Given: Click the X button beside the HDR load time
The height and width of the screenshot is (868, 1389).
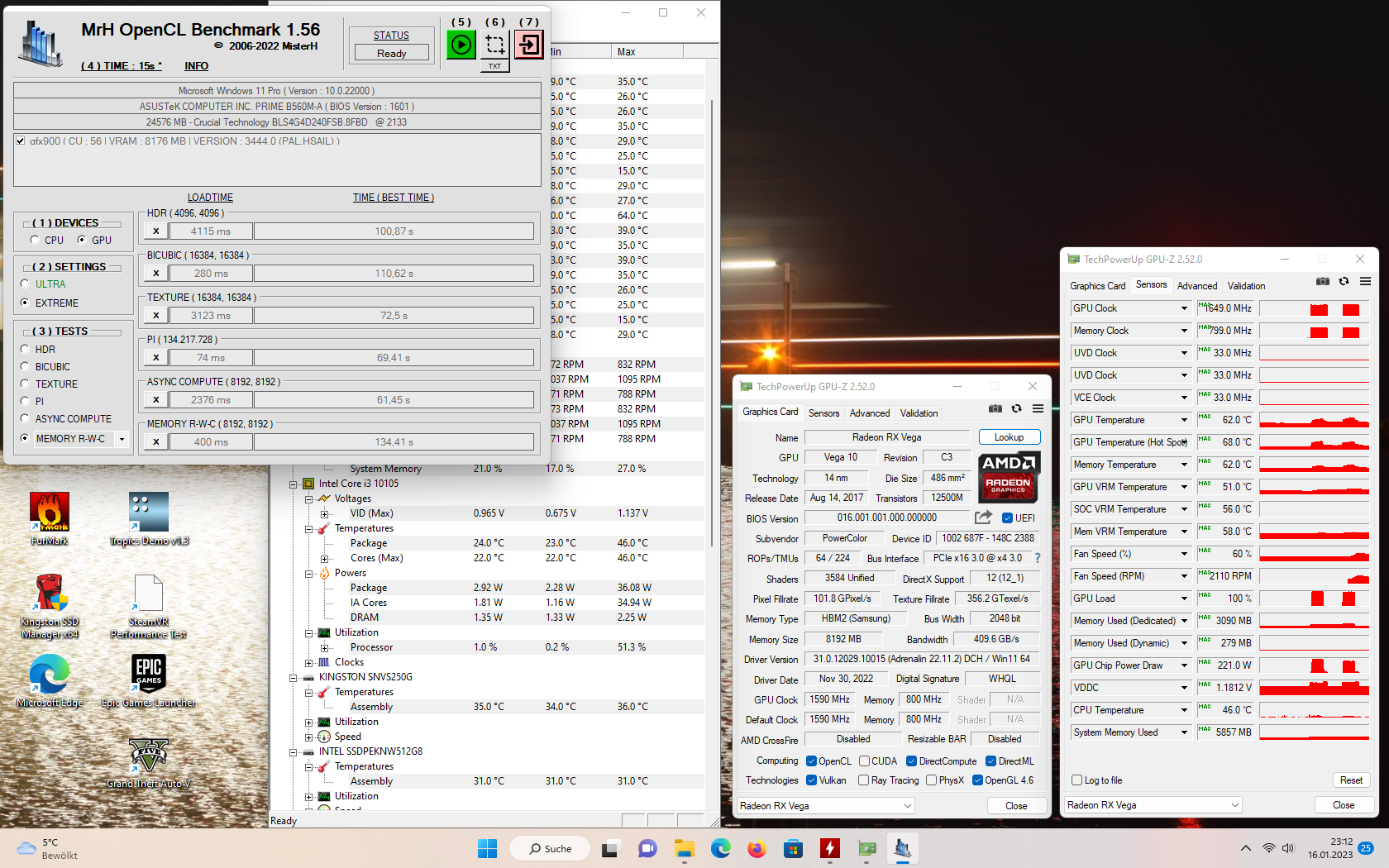Looking at the screenshot, I should 155,231.
